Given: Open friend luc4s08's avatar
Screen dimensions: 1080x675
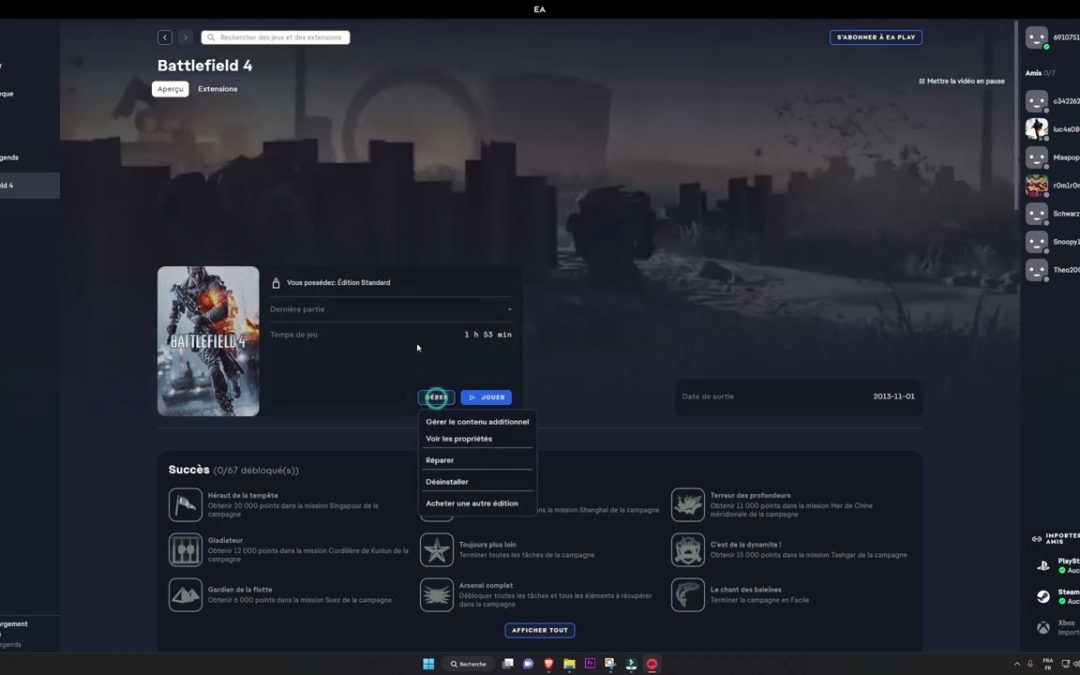Looking at the screenshot, I should (1037, 129).
